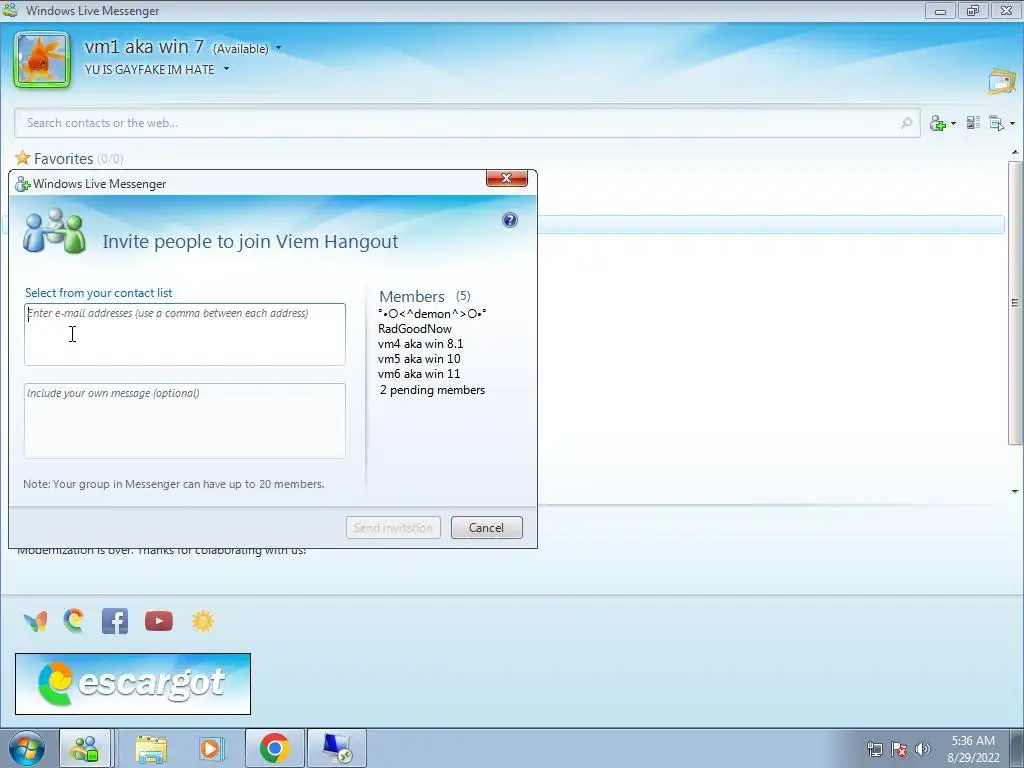Select member °•O<^demon^>O•°

(432, 313)
